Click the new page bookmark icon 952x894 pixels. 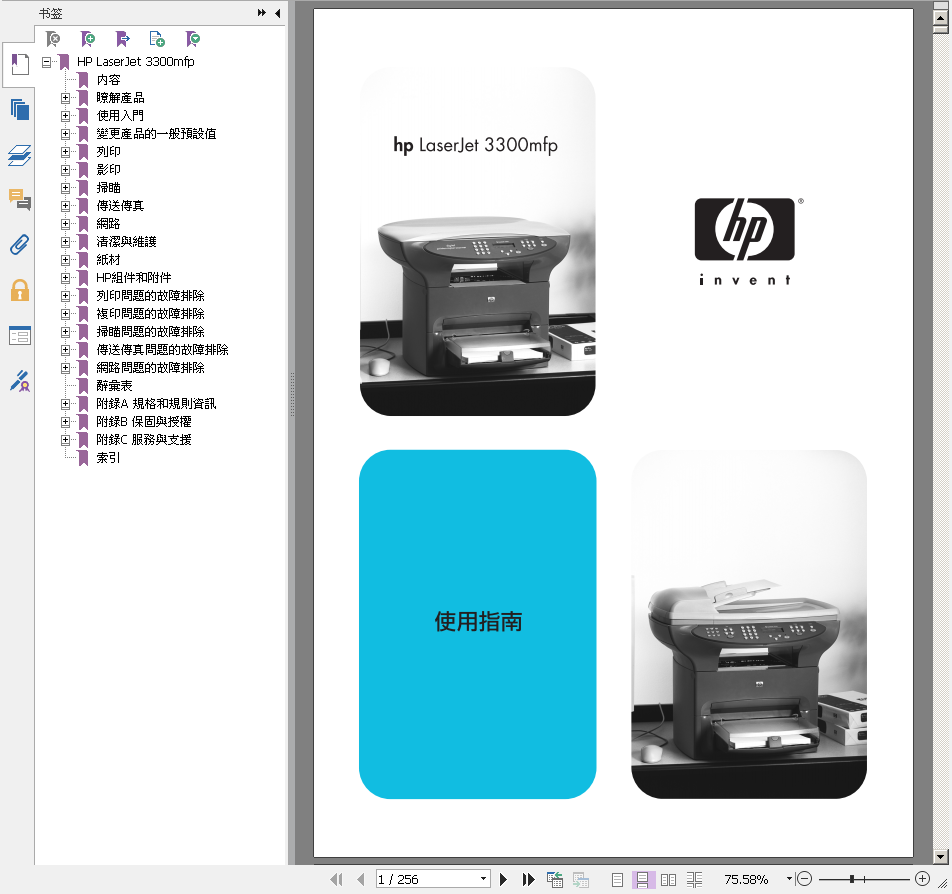click(x=157, y=39)
